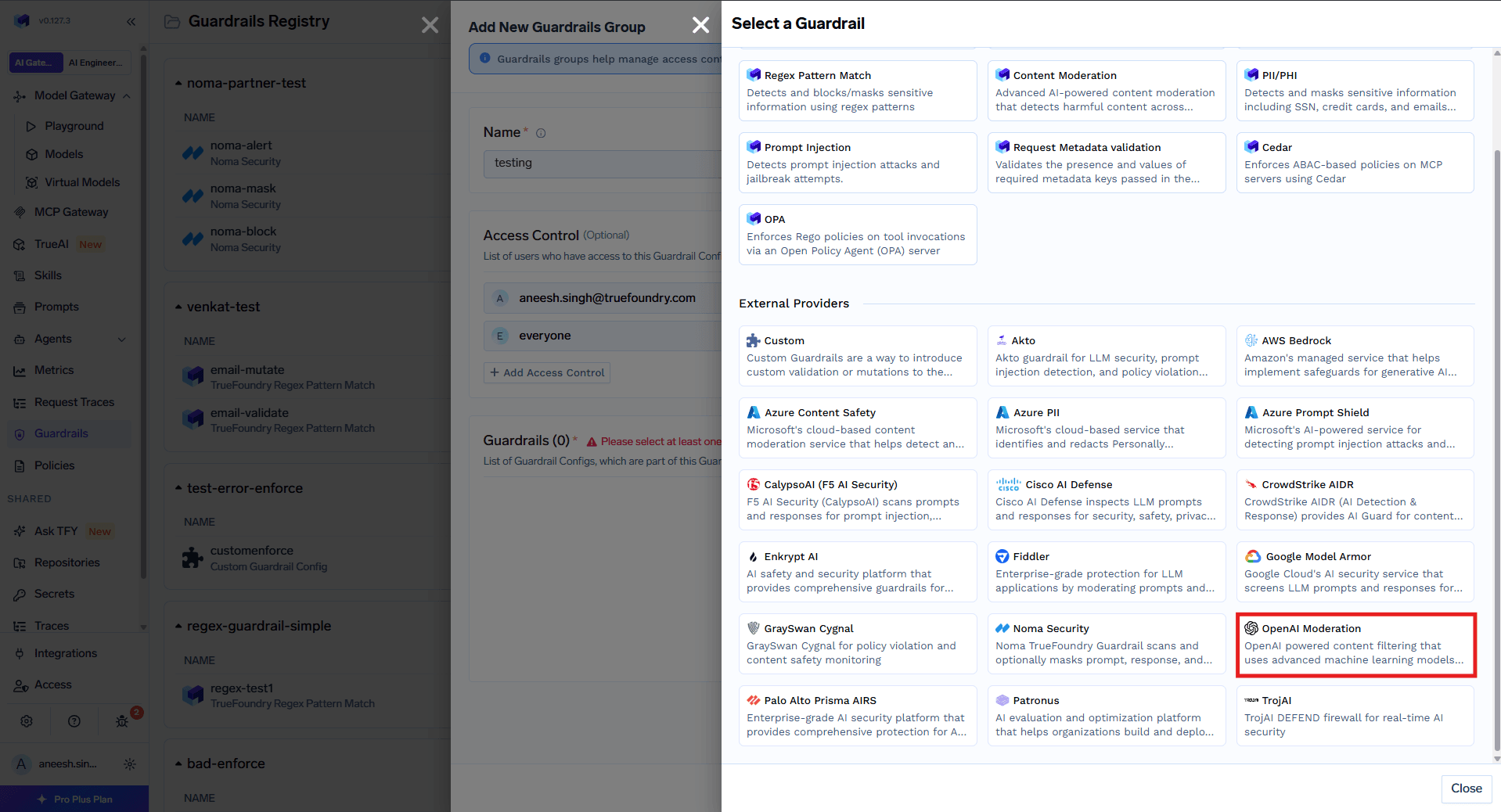1501x812 pixels.
Task: Select the TrojAI provider card
Action: (1355, 716)
